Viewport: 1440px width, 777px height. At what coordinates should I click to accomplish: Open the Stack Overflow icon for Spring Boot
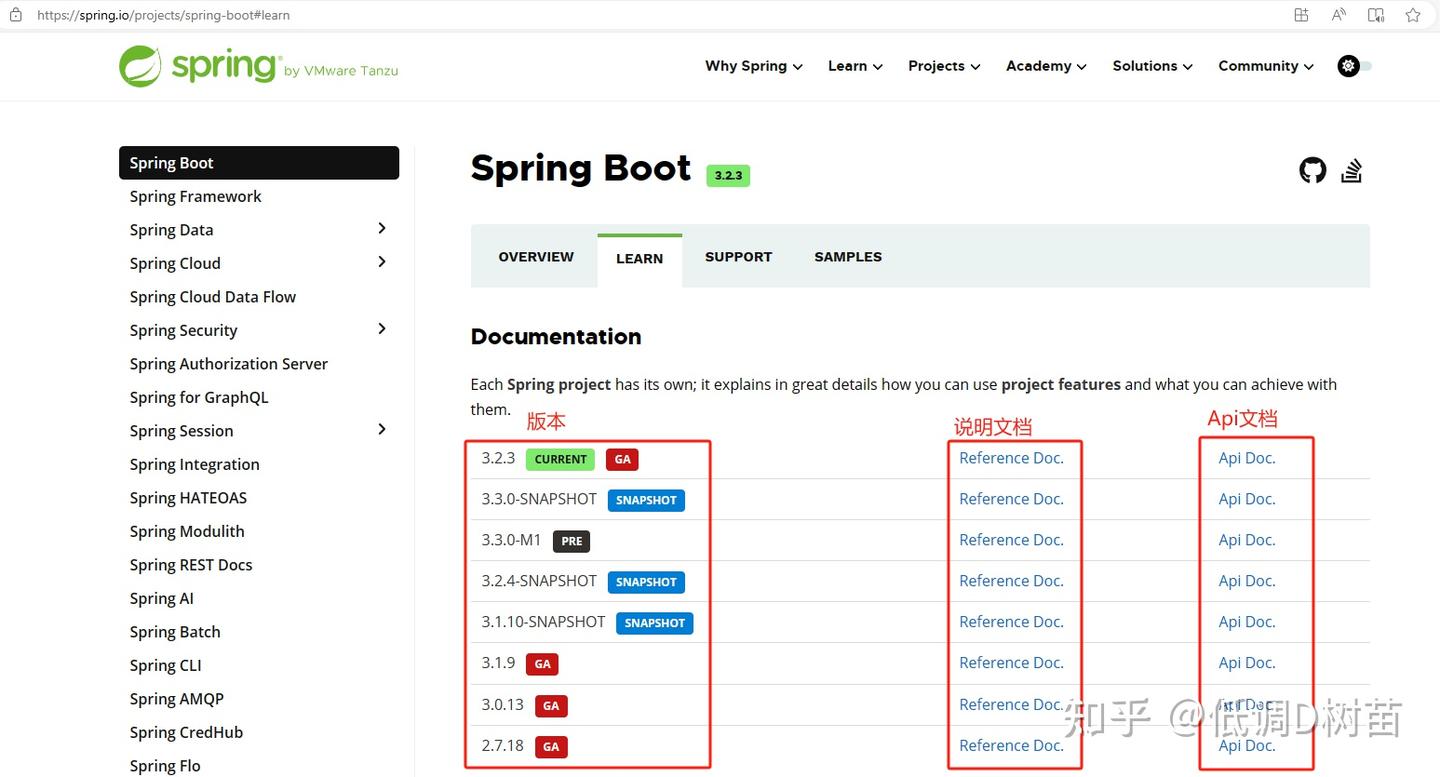coord(1351,170)
